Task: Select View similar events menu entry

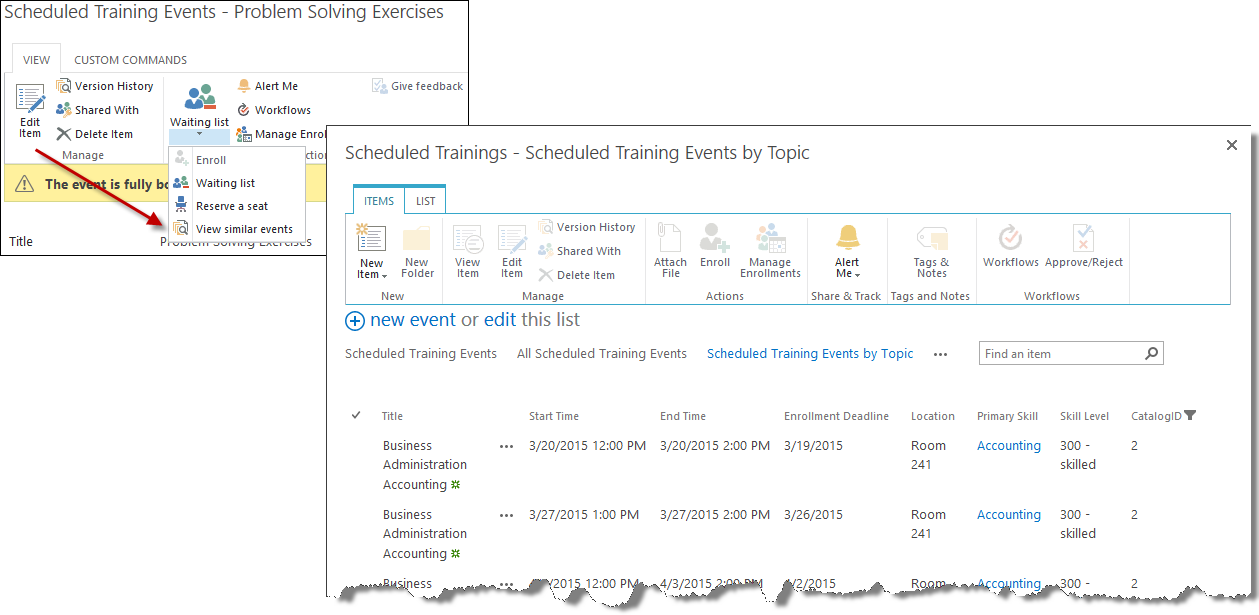Action: click(x=244, y=229)
